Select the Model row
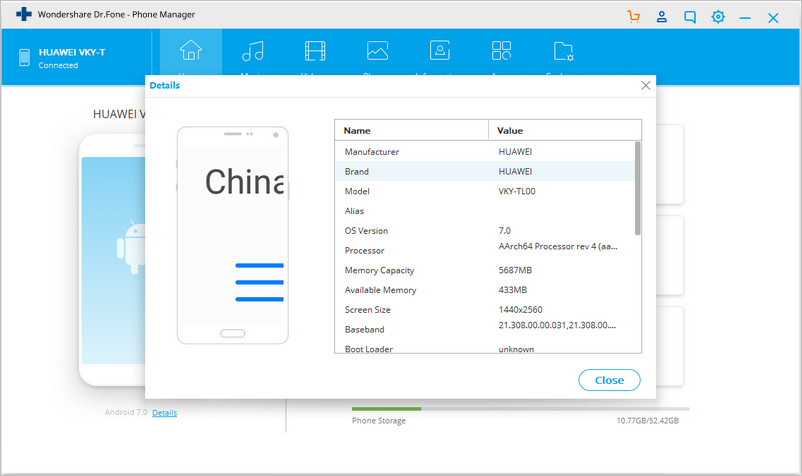Viewport: 802px width, 476px height. click(x=485, y=191)
